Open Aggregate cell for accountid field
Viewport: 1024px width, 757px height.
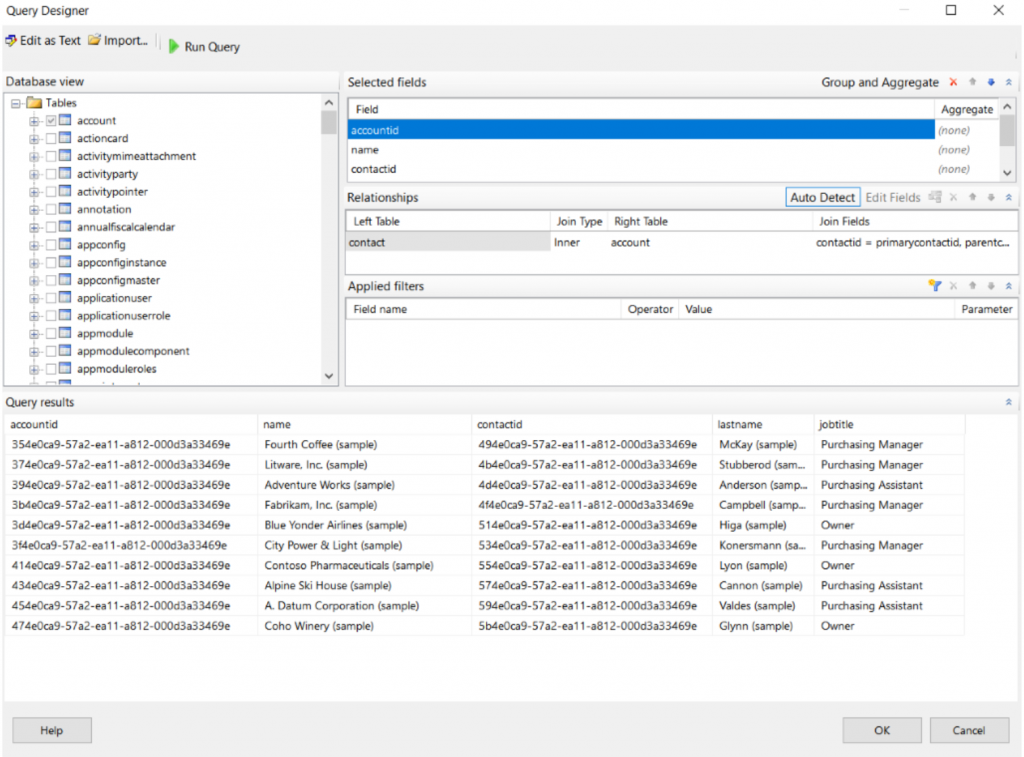pyautogui.click(x=967, y=130)
